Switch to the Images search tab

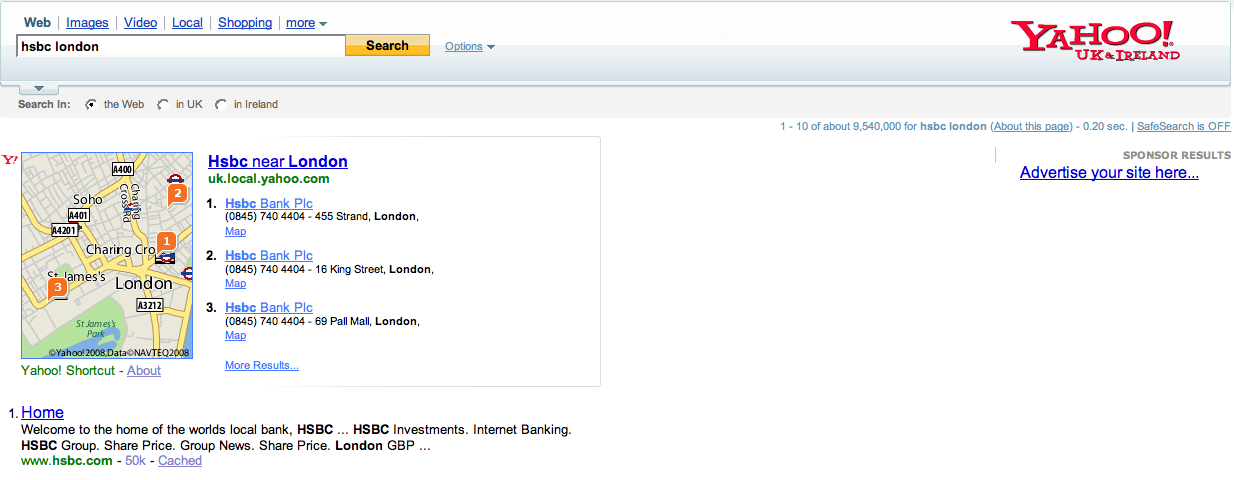(87, 23)
